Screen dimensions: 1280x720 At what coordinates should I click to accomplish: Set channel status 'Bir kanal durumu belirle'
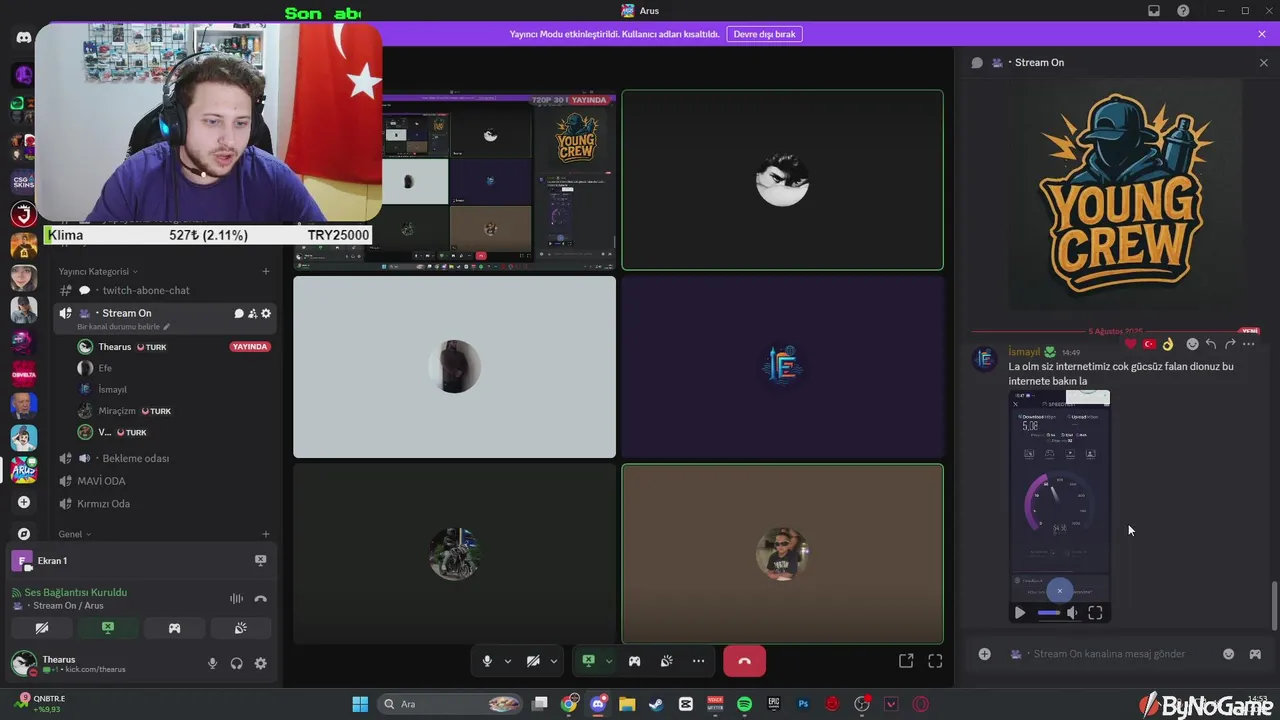tap(123, 327)
